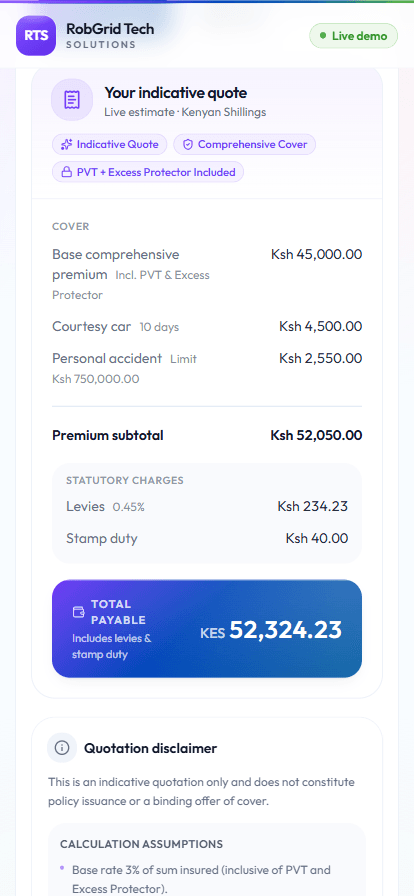The image size is (414, 896).
Task: Select PVT + Excess Protector Included chip
Action: 148,172
